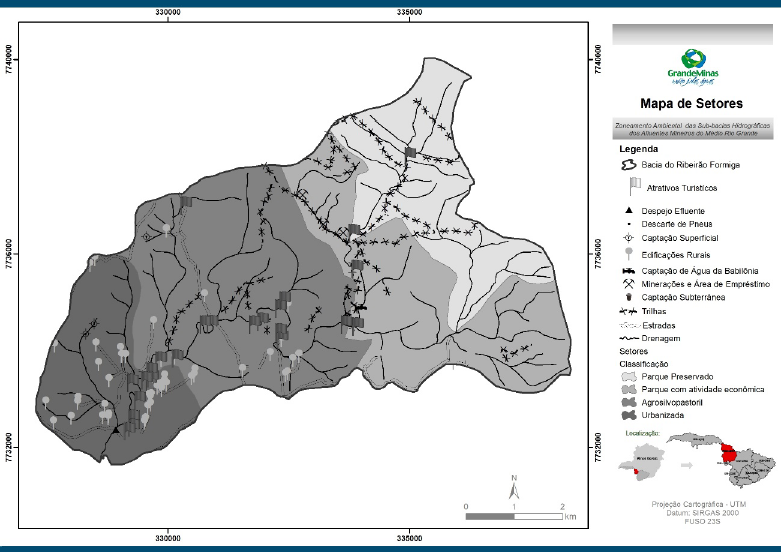Click the Despejo Efluente triangle symbol
Viewport: 782px width, 553px height.
628,211
